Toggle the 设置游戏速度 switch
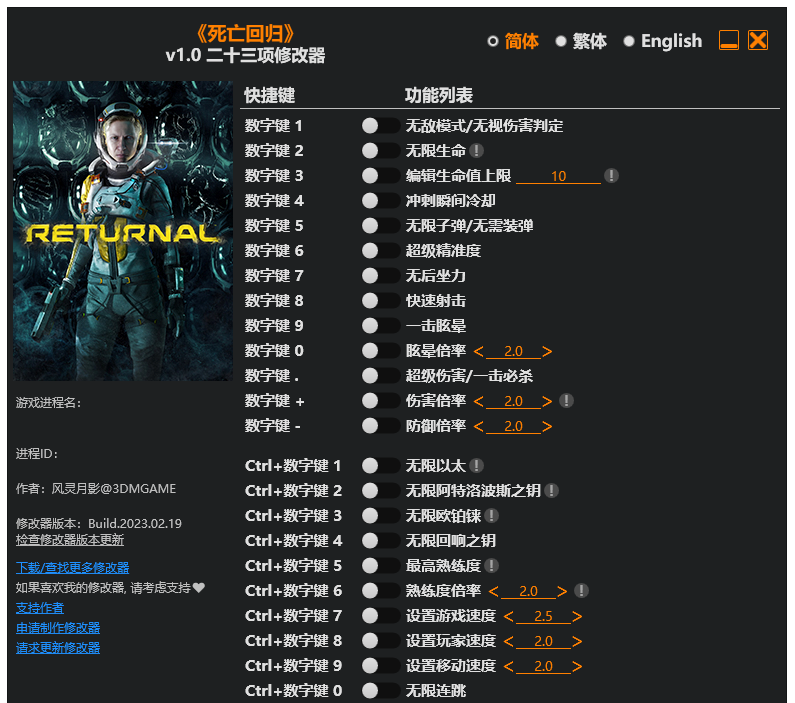Viewport: 795px width, 703px height. (381, 615)
